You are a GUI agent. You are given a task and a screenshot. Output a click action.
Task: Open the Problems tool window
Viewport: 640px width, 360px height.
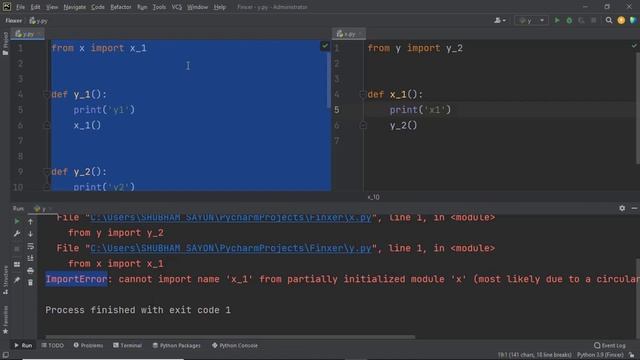88,345
